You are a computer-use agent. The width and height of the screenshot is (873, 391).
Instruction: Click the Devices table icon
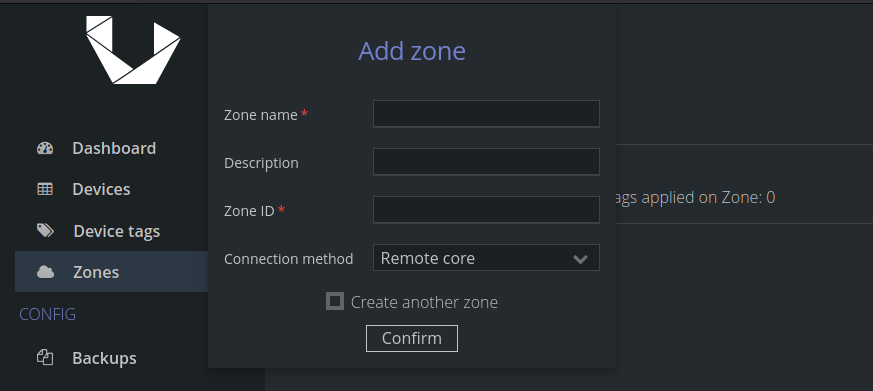(45, 189)
